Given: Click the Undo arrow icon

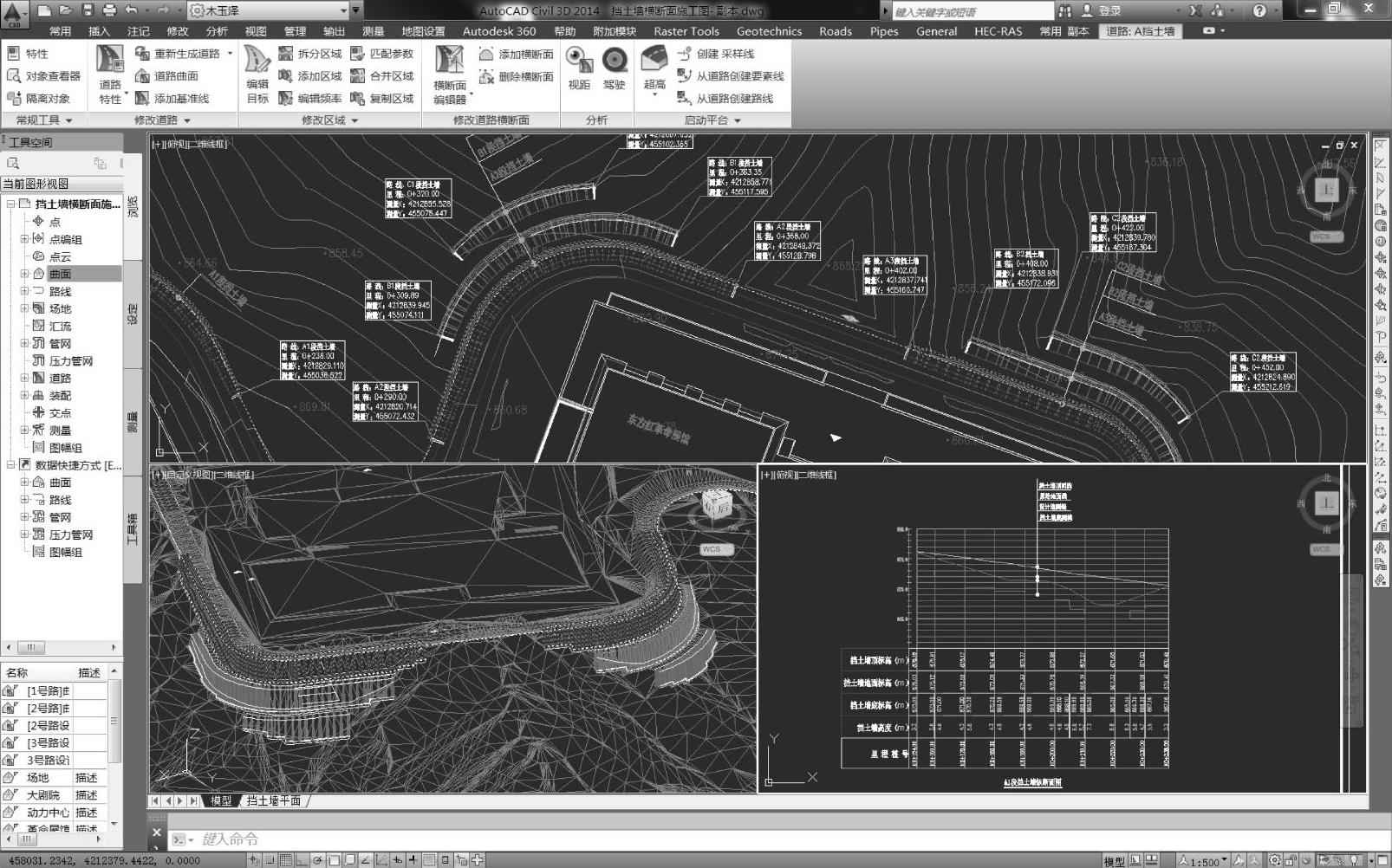Looking at the screenshot, I should point(132,10).
